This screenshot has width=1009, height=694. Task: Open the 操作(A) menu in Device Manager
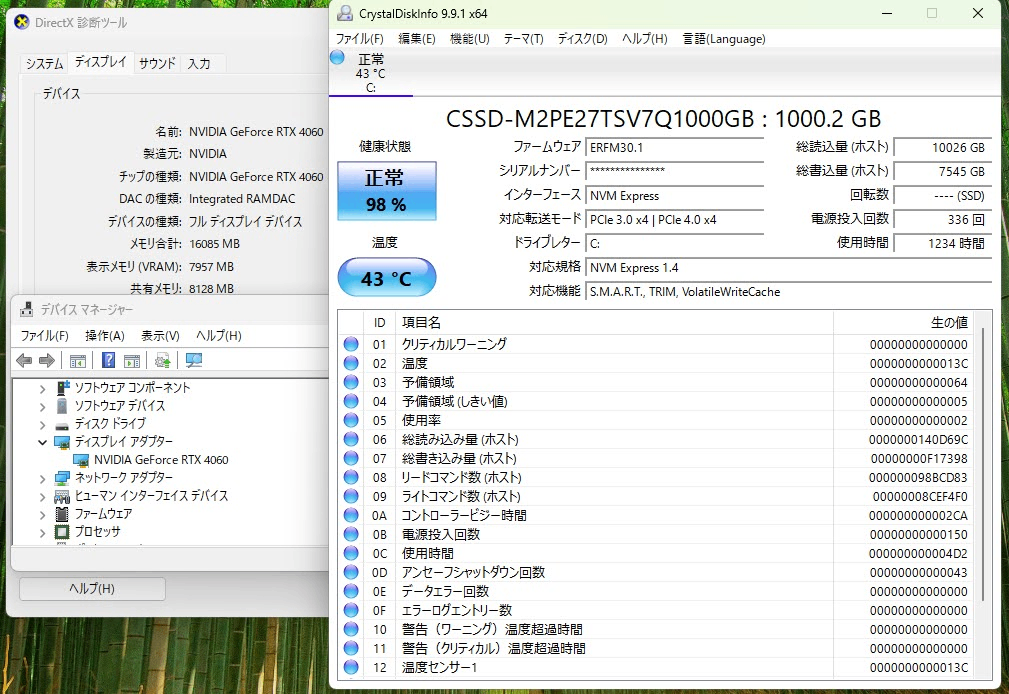pos(104,335)
